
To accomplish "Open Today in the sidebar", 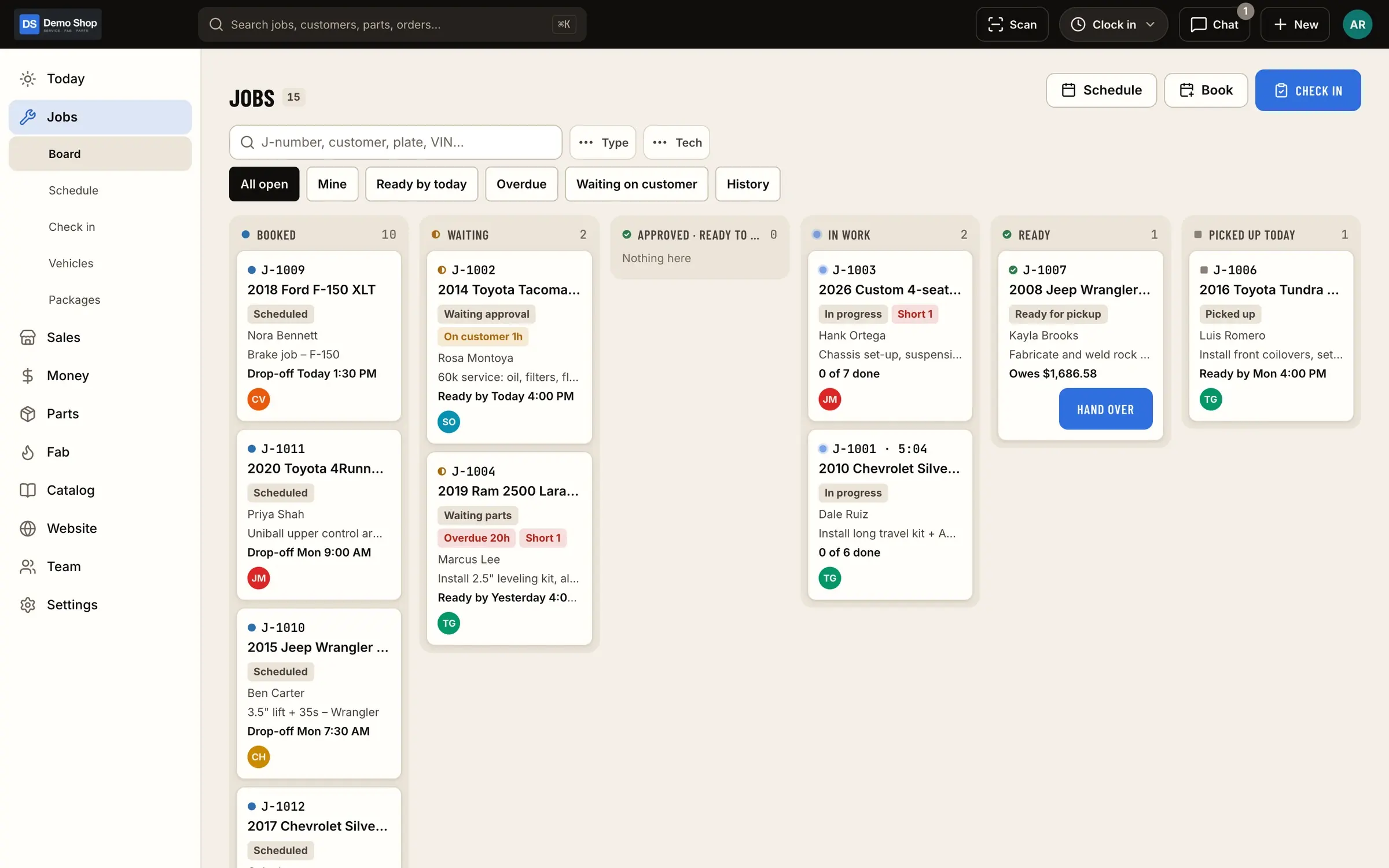I will pos(100,79).
